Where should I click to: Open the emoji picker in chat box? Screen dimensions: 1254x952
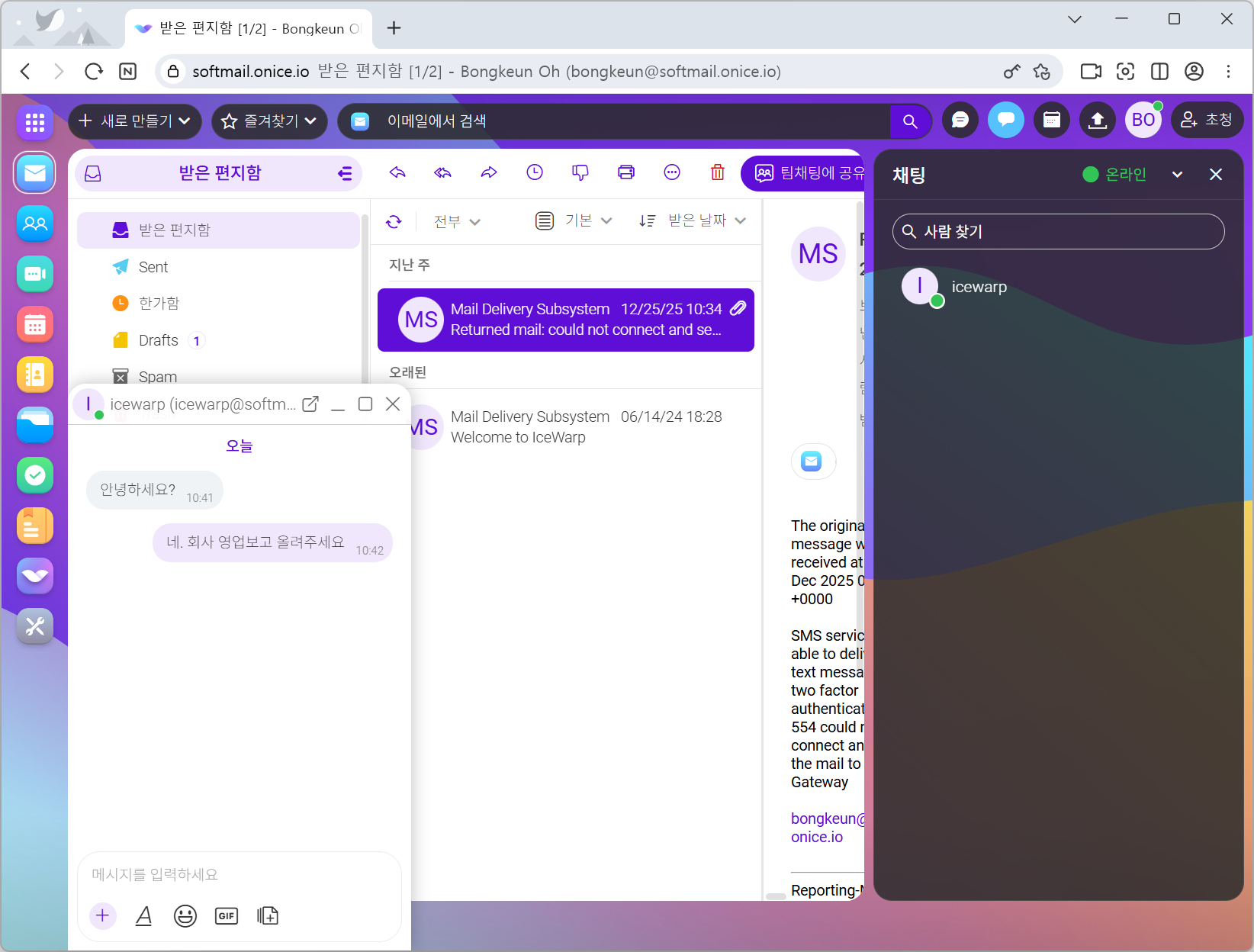tap(185, 915)
